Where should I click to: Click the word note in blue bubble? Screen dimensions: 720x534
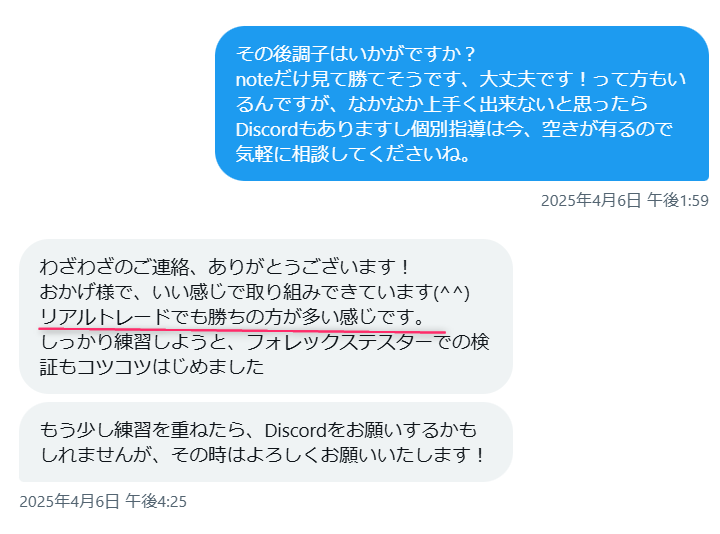pos(254,80)
